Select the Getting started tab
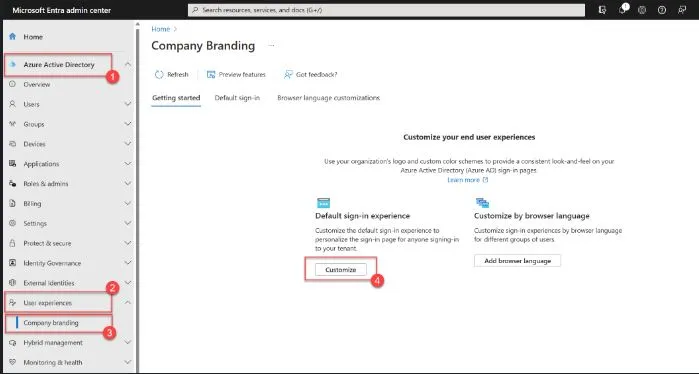Screen dimensions: 699x374 click(x=176, y=98)
